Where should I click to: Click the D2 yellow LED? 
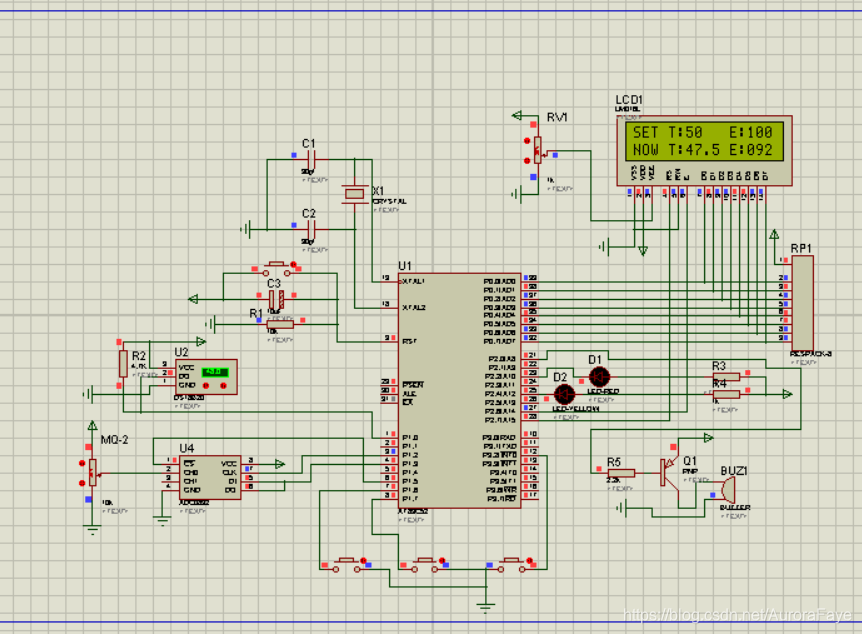pyautogui.click(x=564, y=394)
